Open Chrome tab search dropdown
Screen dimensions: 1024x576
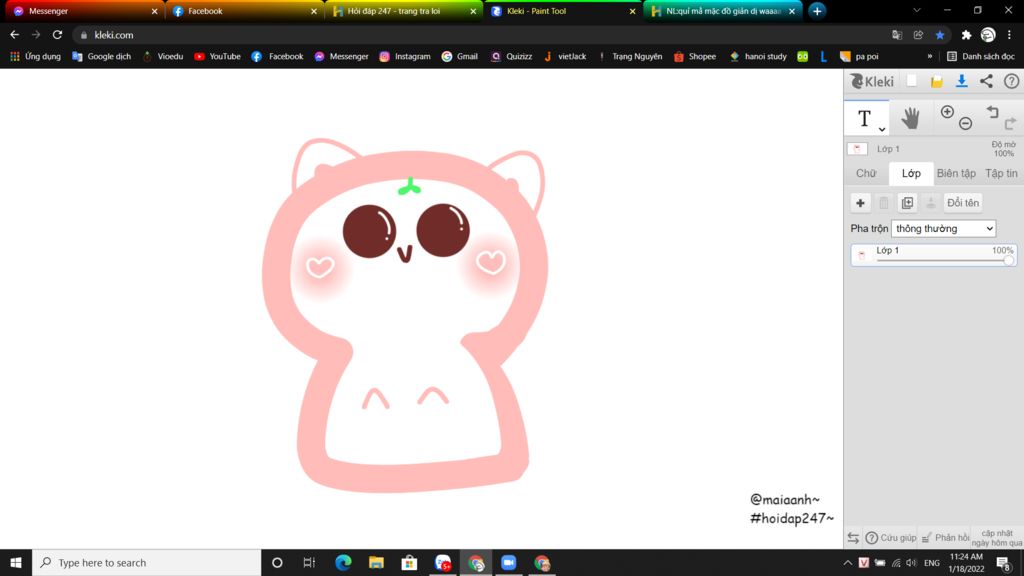tap(917, 10)
